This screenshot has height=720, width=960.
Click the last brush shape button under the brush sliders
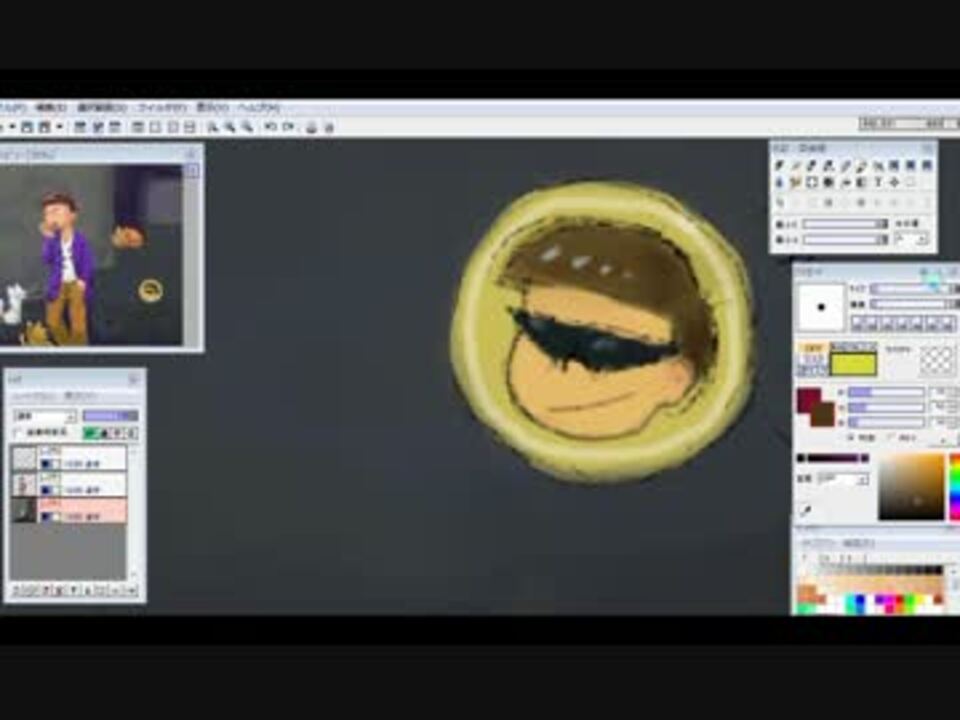coord(947,323)
